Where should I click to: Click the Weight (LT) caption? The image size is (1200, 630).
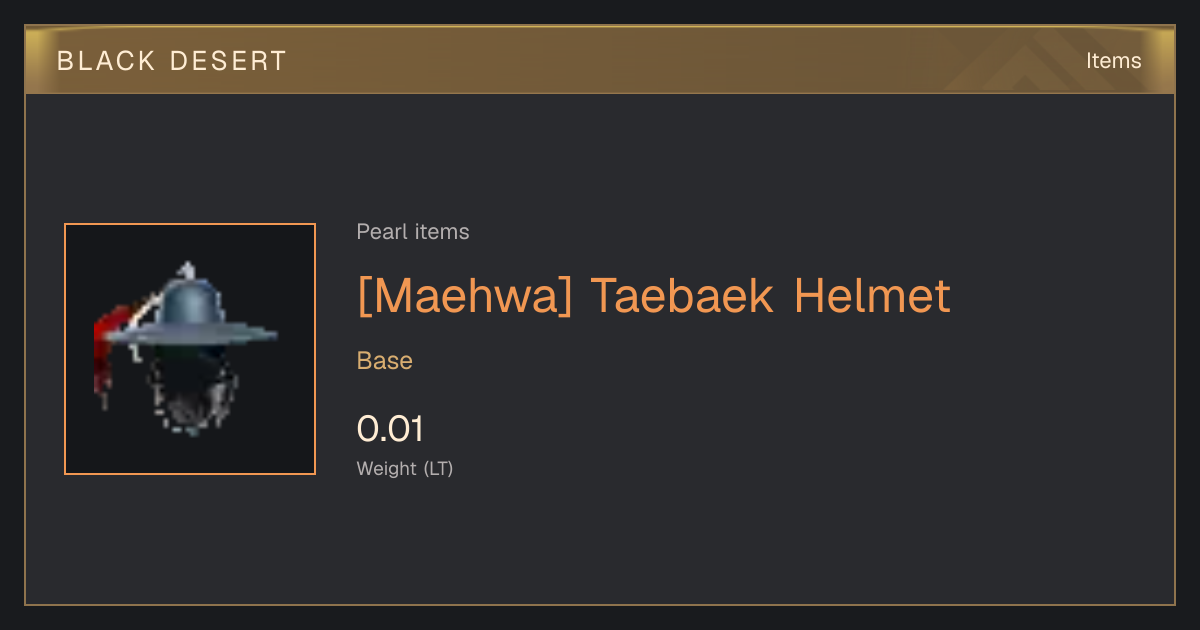(x=405, y=469)
